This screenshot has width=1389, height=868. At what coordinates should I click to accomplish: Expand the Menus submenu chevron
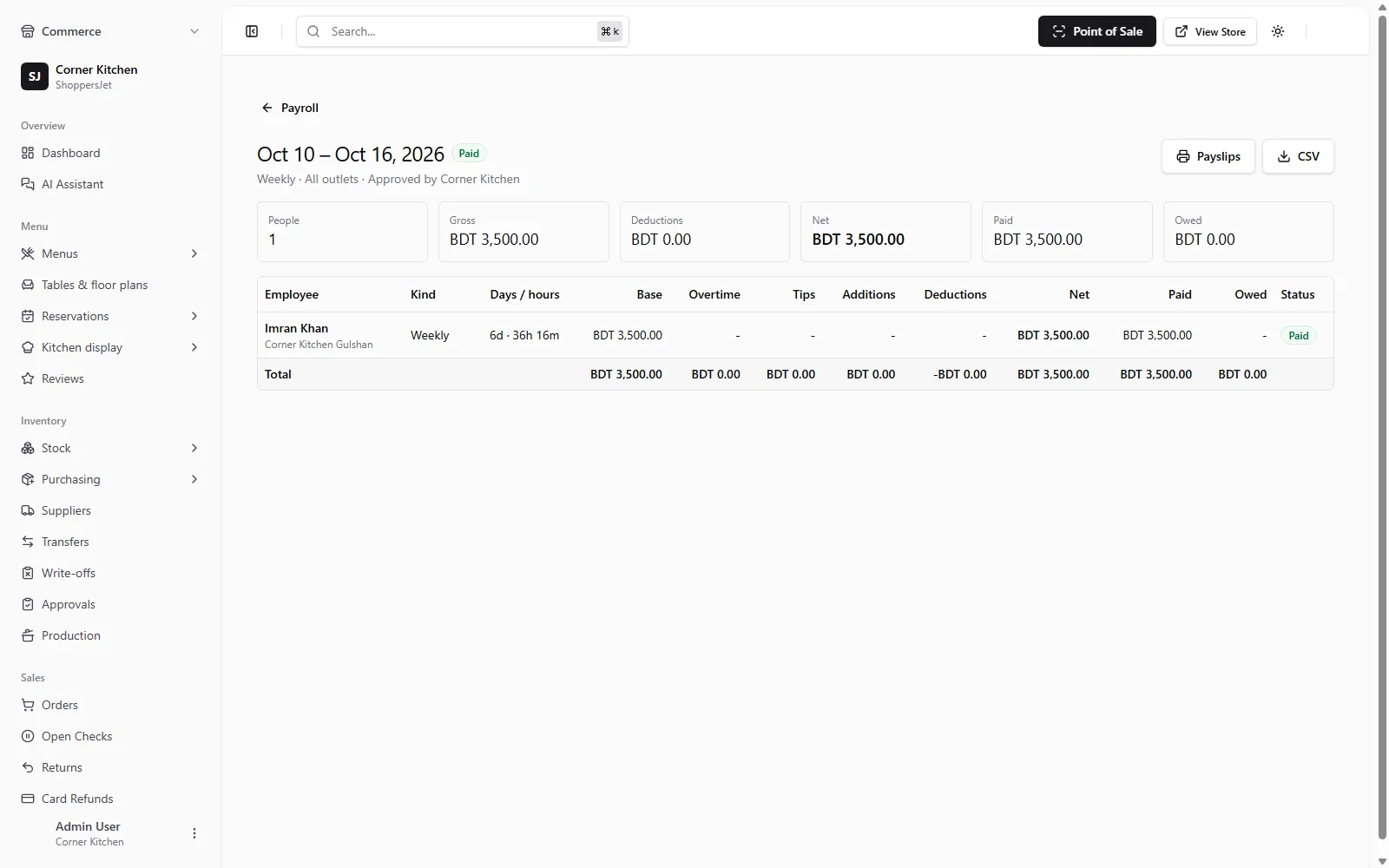tap(194, 253)
